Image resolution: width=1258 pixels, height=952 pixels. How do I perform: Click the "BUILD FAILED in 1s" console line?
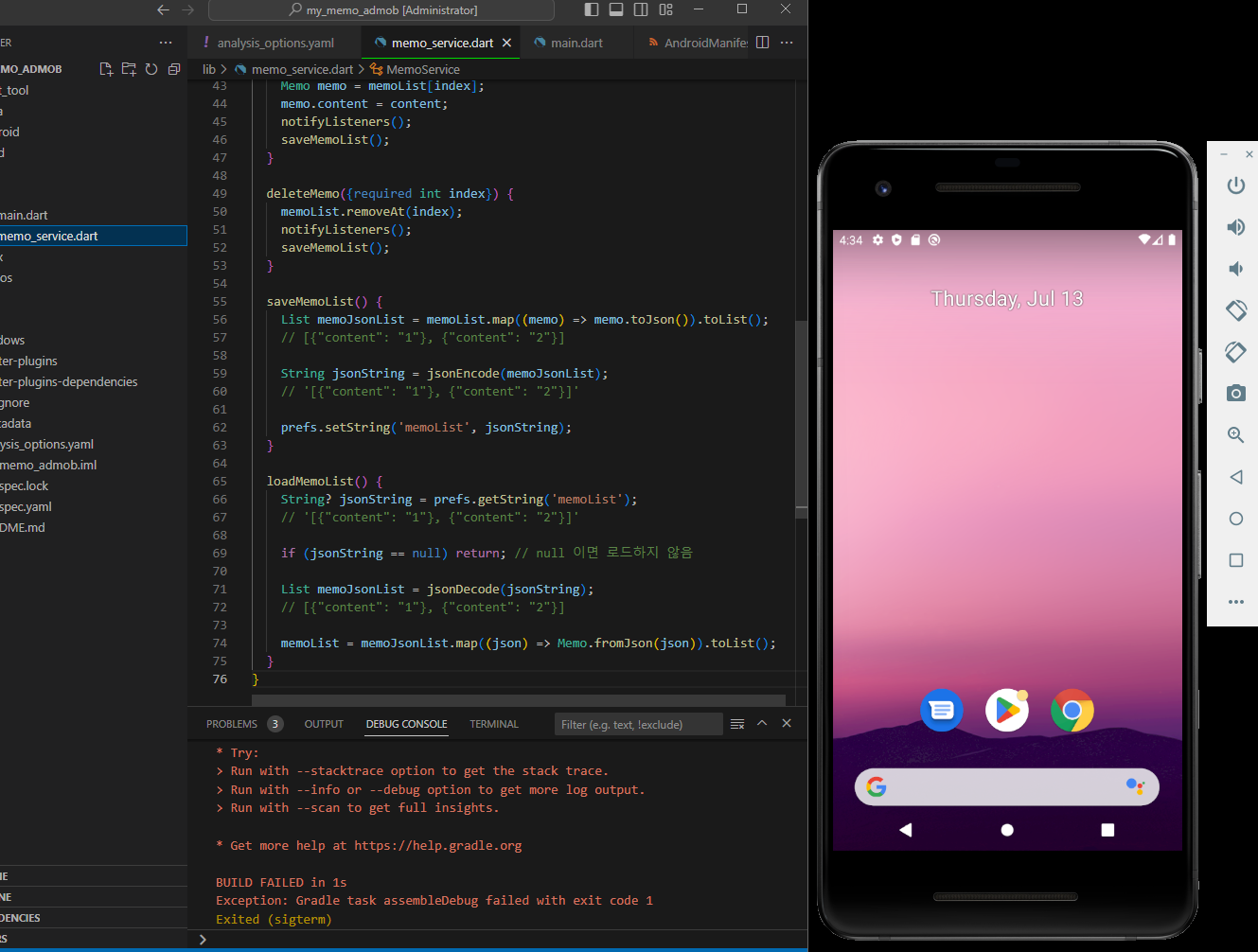(281, 882)
